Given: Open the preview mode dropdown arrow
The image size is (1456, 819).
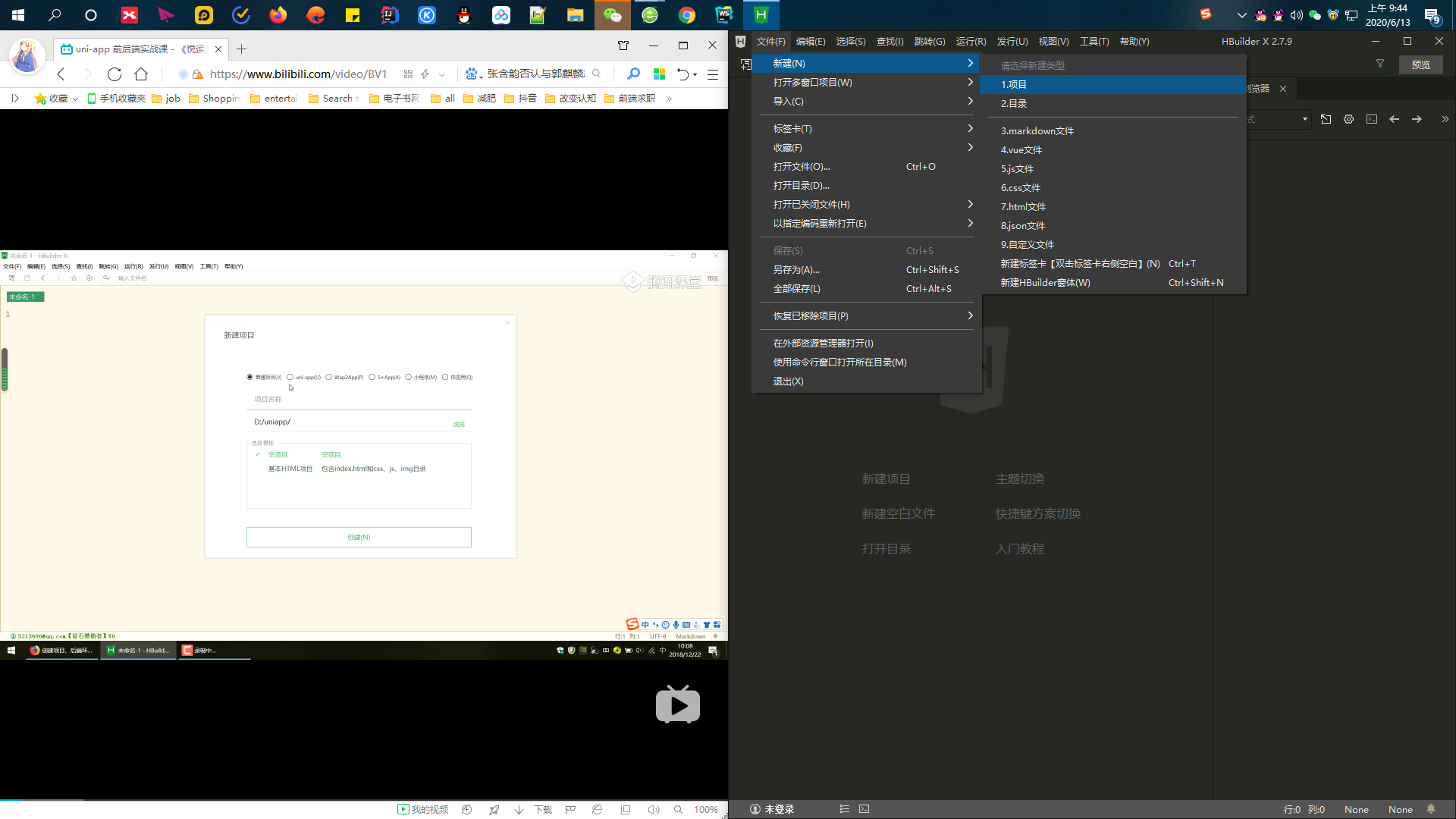Looking at the screenshot, I should point(1304,119).
